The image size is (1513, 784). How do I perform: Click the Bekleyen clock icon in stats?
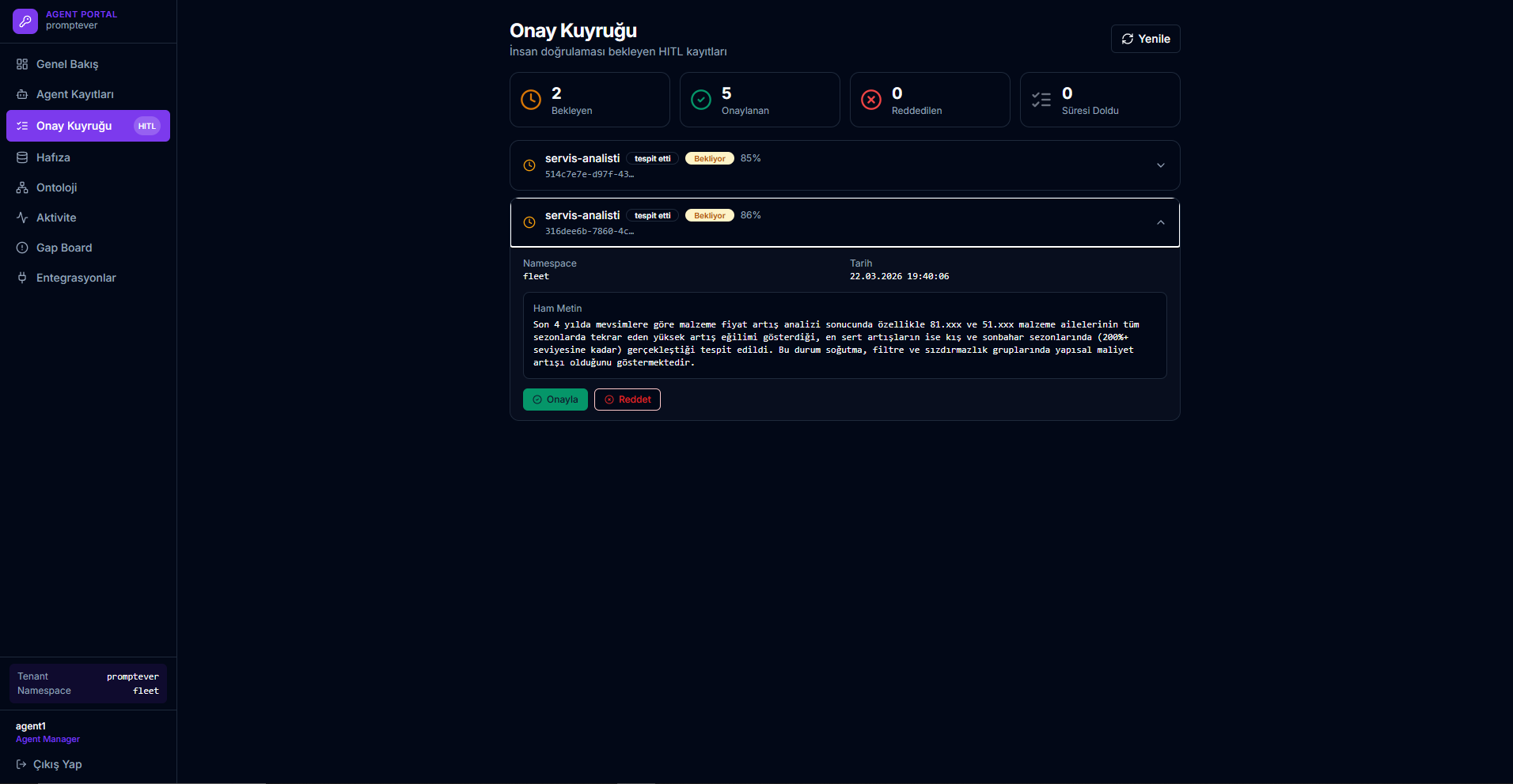[x=531, y=100]
